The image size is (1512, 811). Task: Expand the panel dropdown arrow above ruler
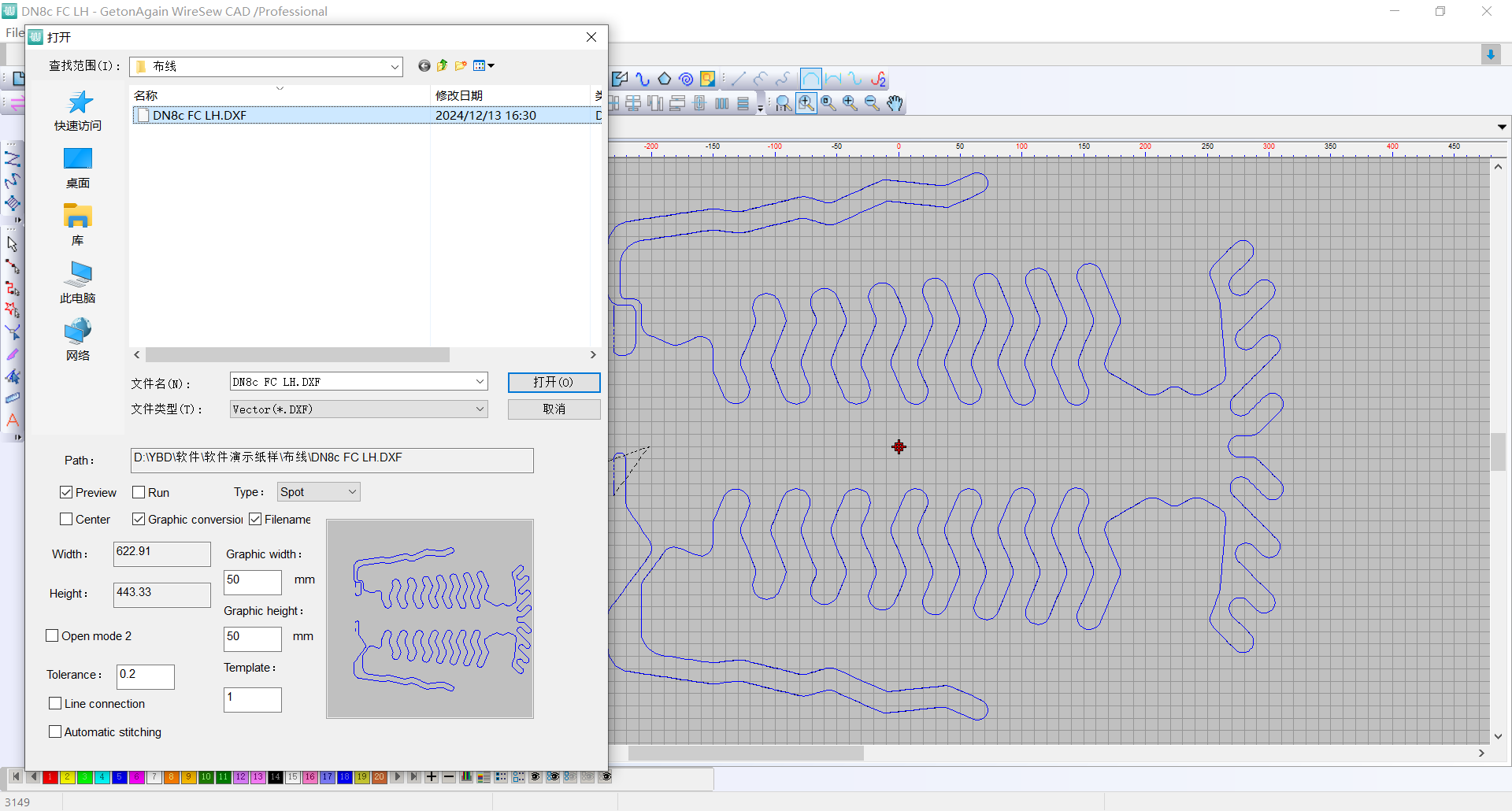pos(1502,127)
